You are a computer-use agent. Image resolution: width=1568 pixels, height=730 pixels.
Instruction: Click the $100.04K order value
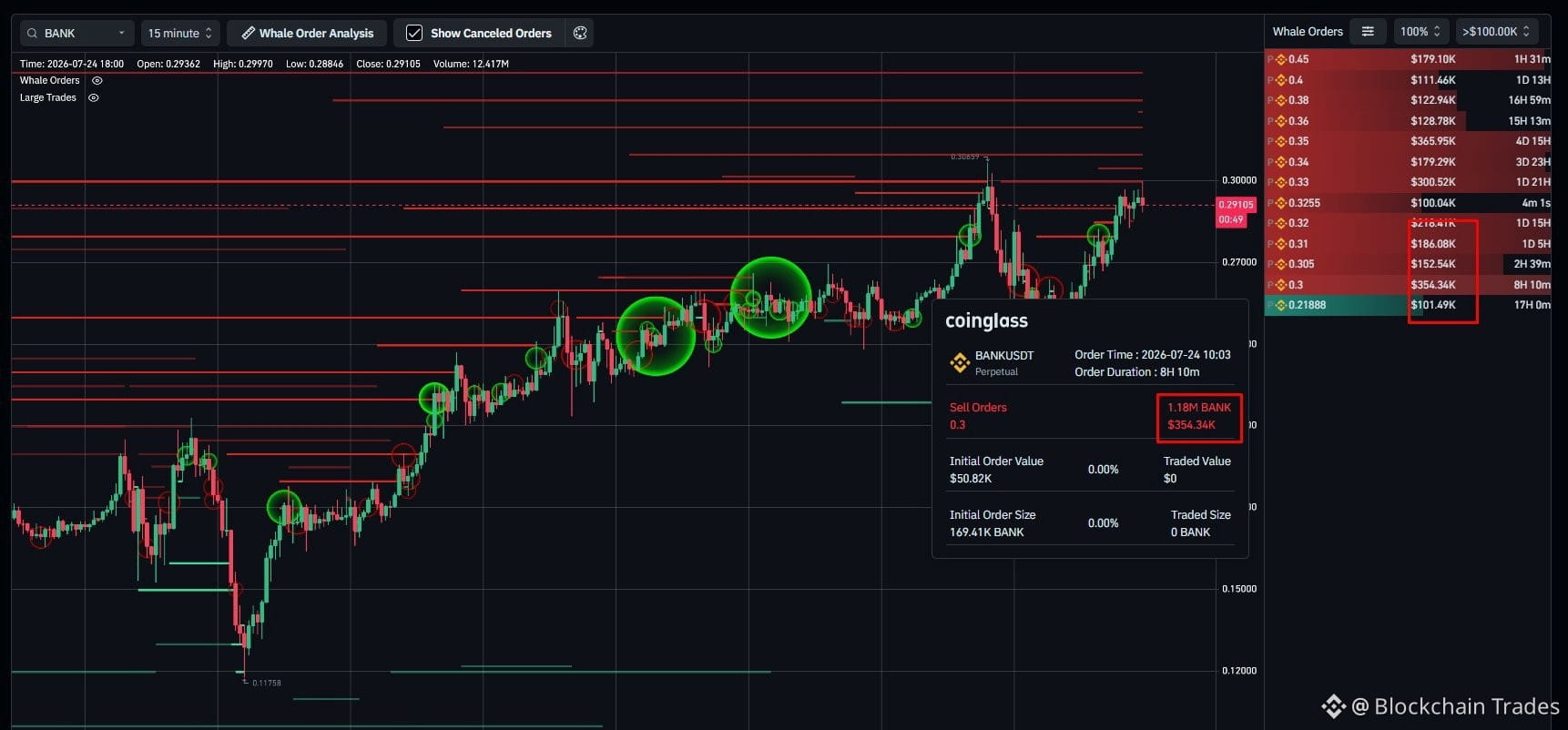pyautogui.click(x=1433, y=203)
